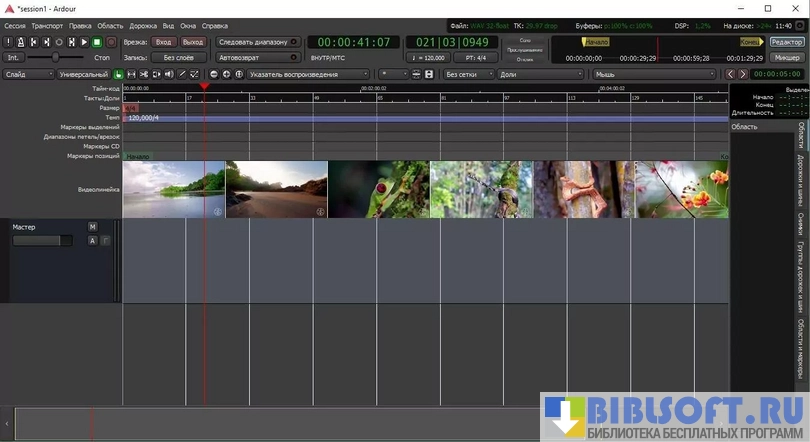Click the red frog video thumbnail
Image resolution: width=810 pixels, height=442 pixels.
coord(379,189)
